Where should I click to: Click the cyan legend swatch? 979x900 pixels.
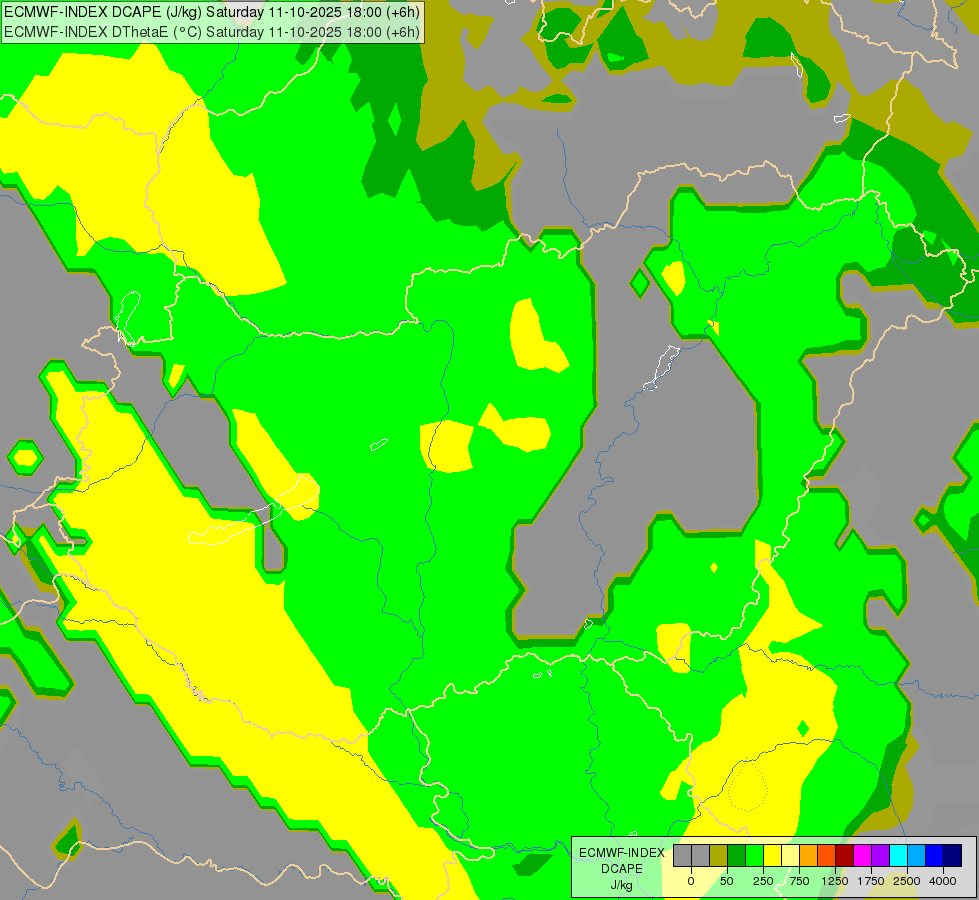click(x=899, y=856)
